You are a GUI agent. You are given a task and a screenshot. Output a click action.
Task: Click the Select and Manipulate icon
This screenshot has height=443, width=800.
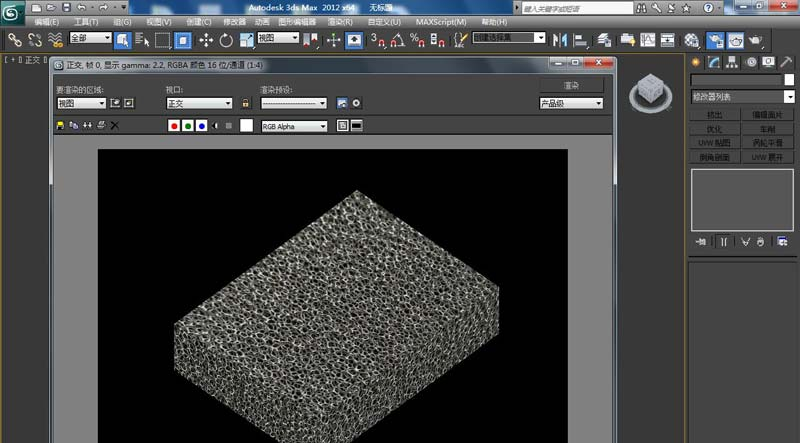tap(333, 40)
